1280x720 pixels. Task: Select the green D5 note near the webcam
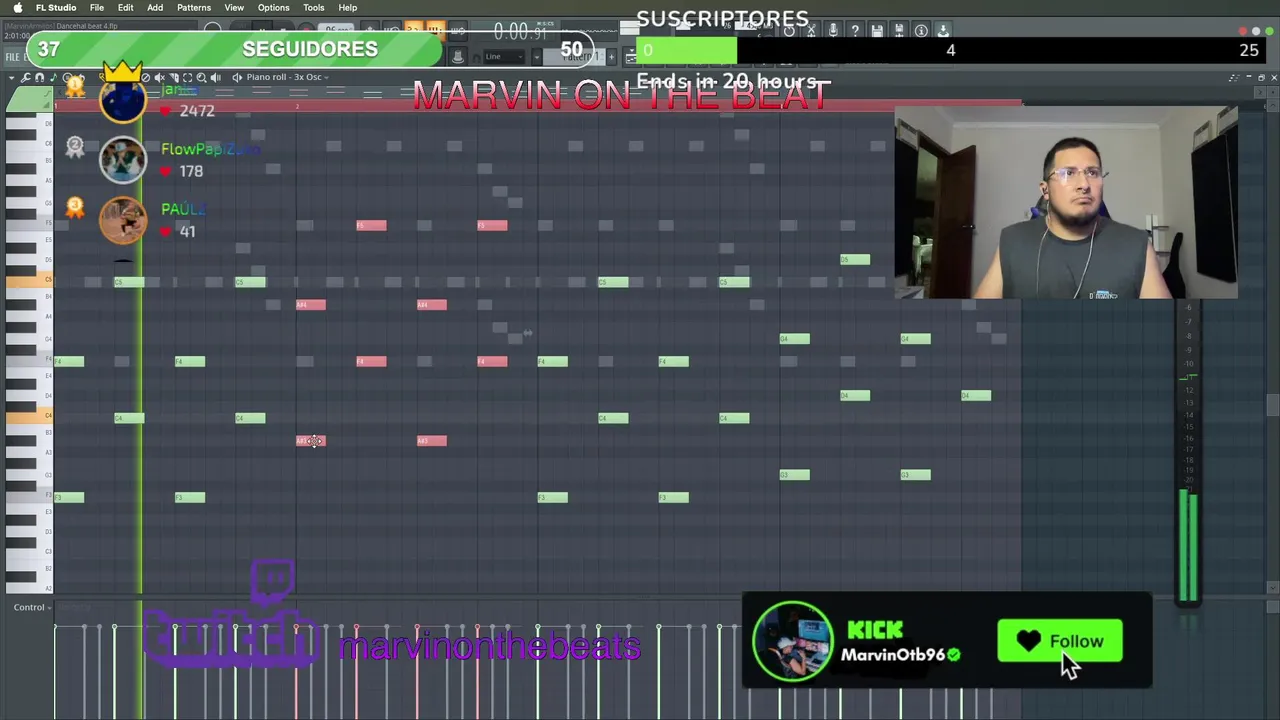[x=855, y=260]
